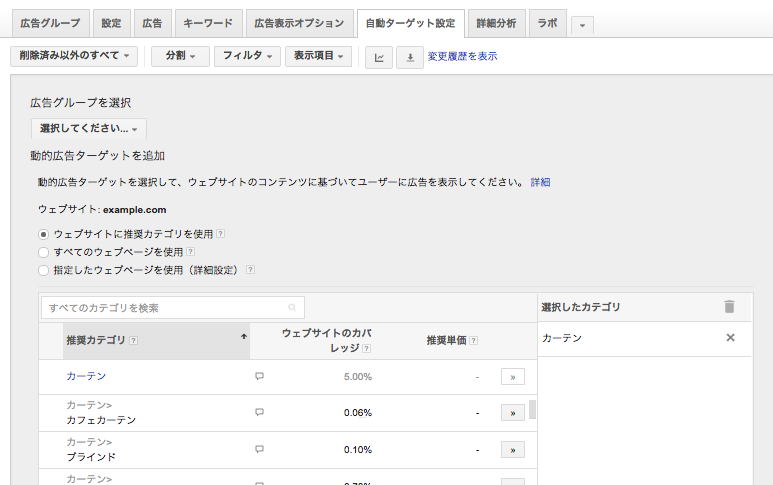Click the trash icon in selected categories

pyautogui.click(x=729, y=307)
